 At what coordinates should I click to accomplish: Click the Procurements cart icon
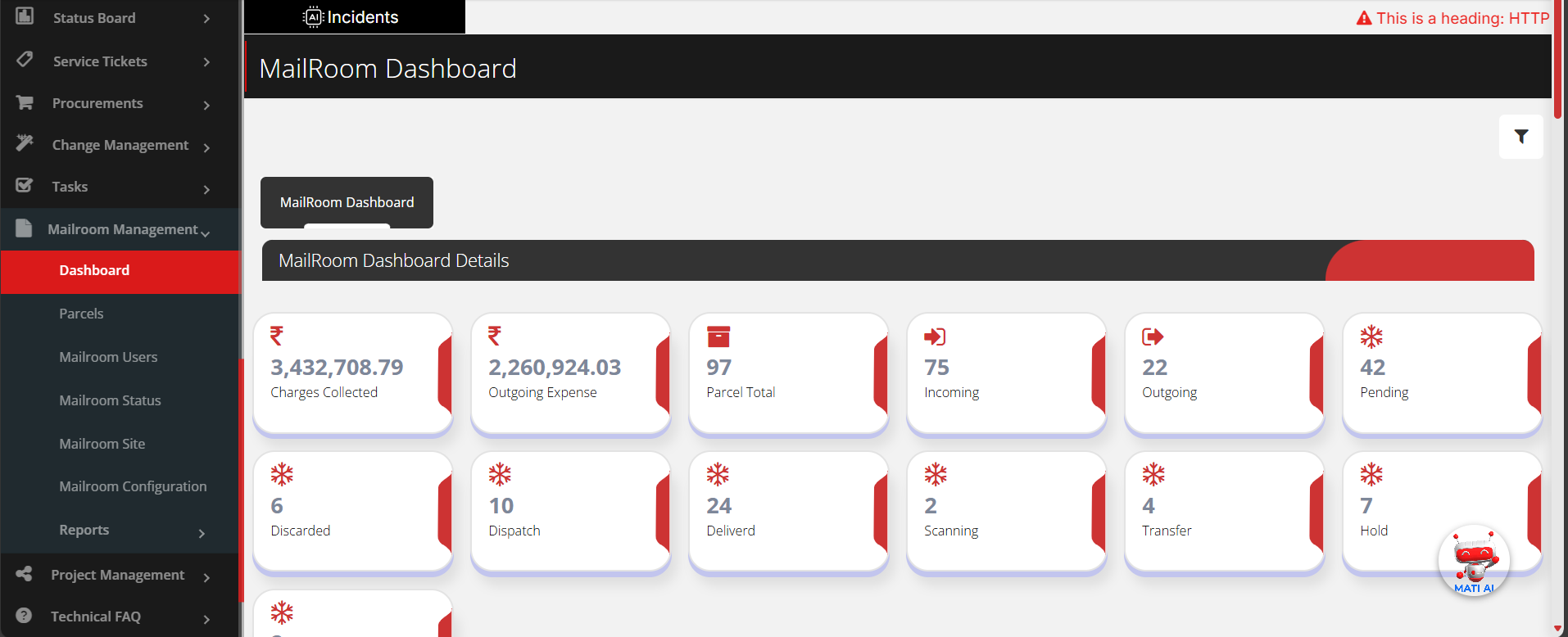25,102
